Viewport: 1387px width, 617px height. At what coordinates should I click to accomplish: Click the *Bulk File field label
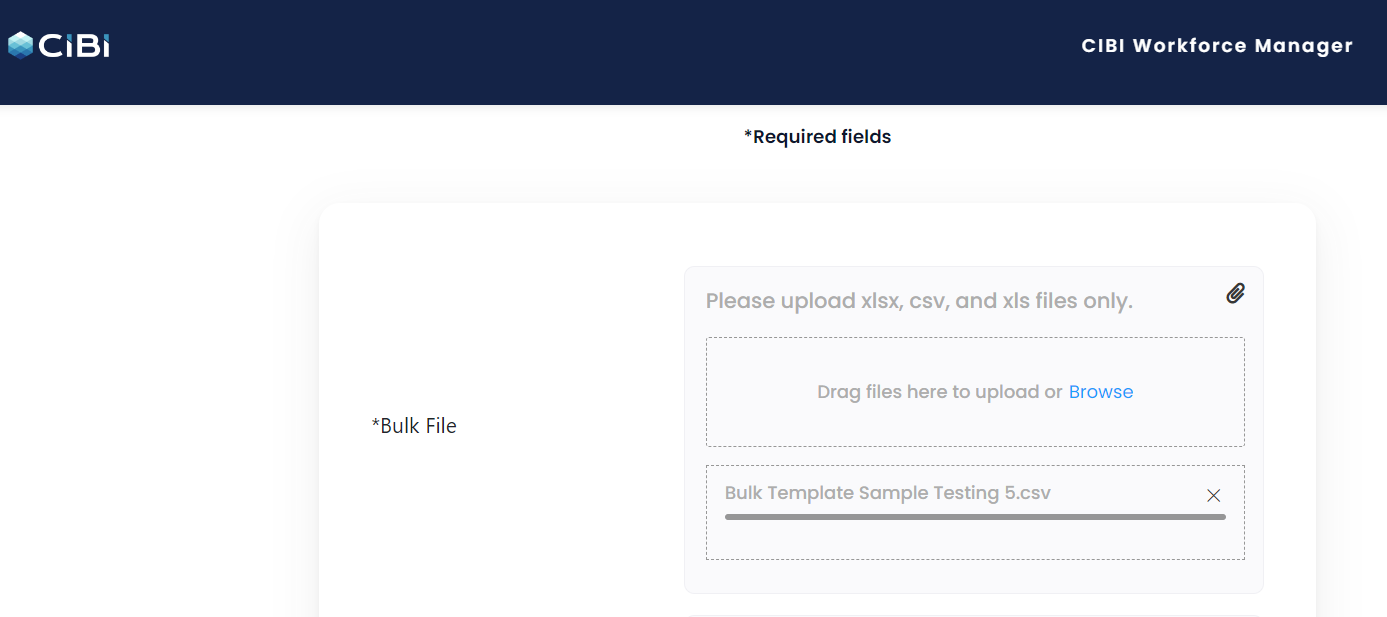point(414,426)
